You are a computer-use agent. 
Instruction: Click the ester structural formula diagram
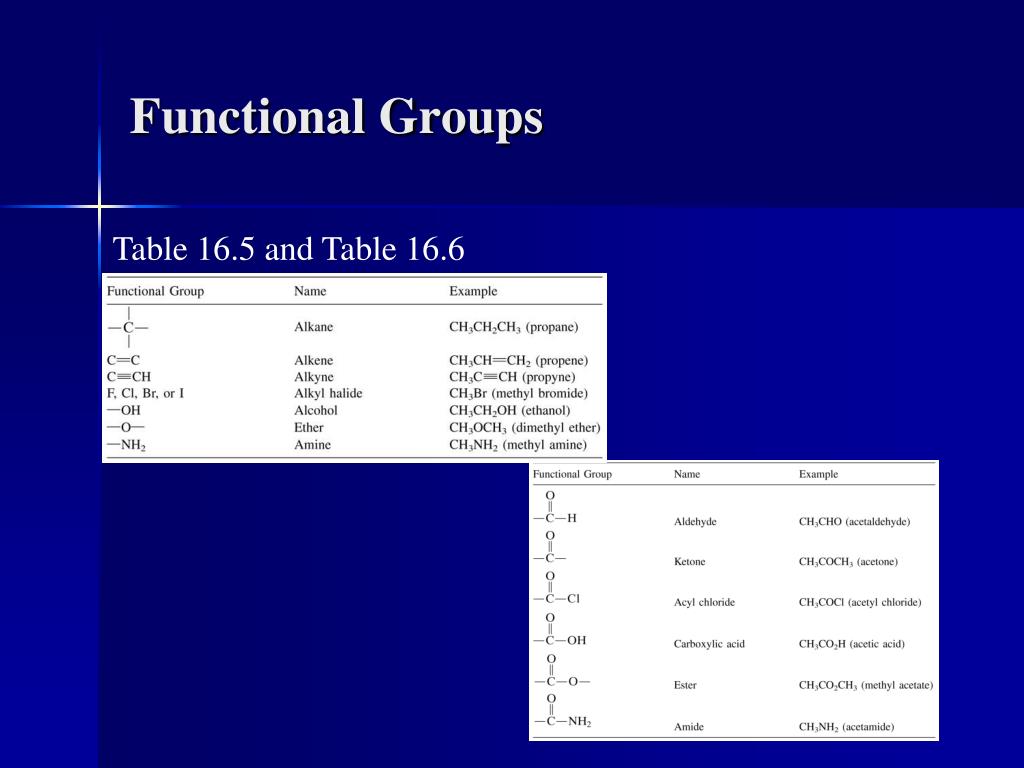[x=560, y=674]
